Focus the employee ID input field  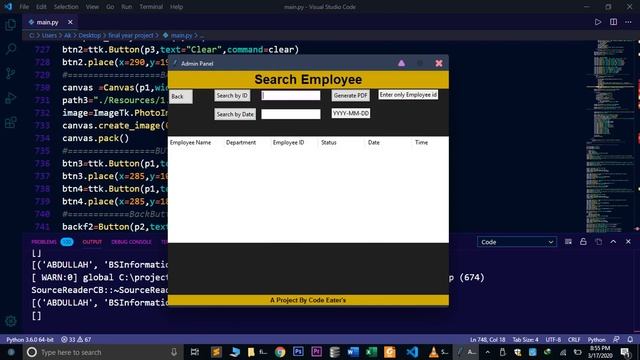click(x=291, y=96)
